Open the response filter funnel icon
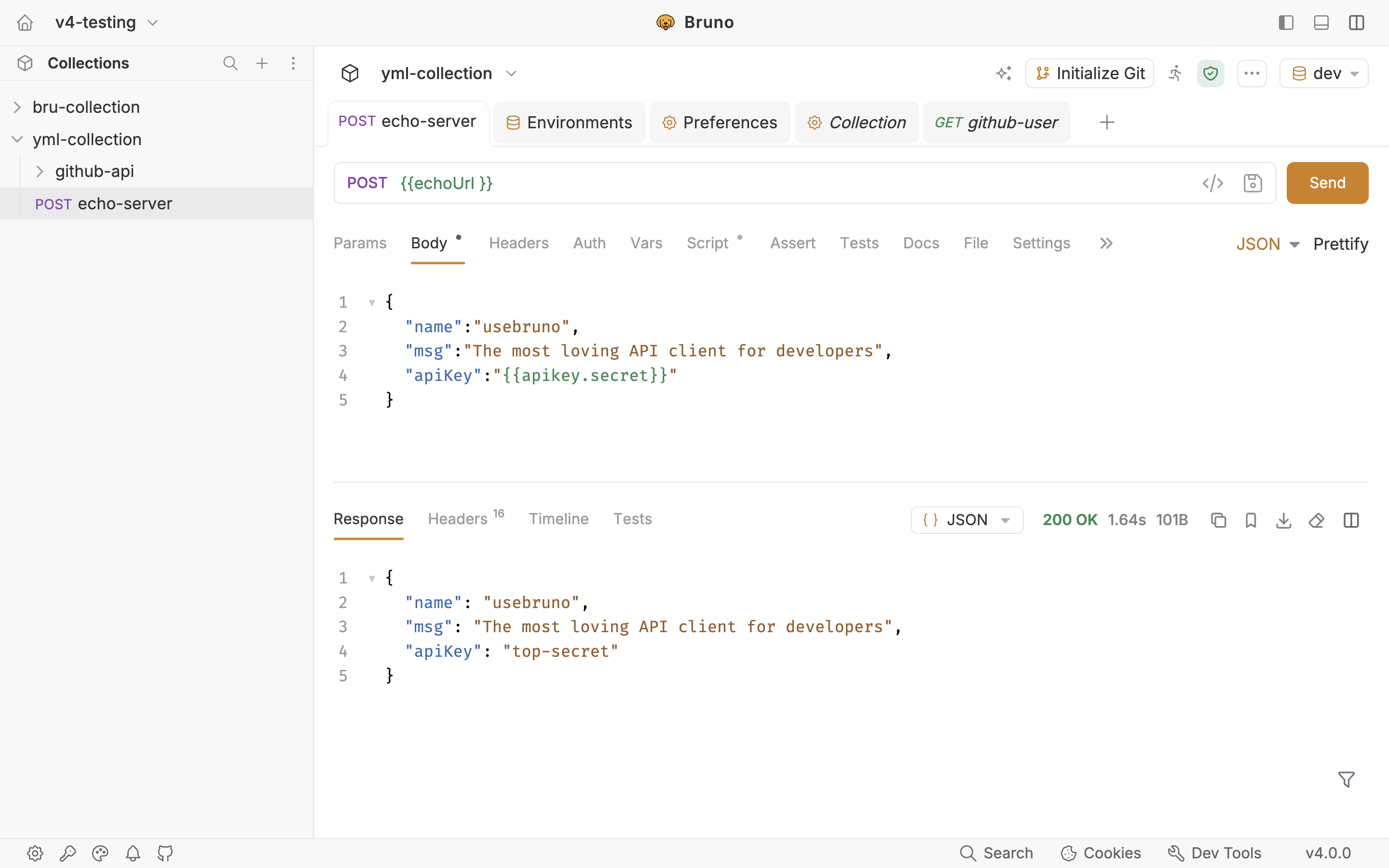The height and width of the screenshot is (868, 1389). (x=1346, y=779)
